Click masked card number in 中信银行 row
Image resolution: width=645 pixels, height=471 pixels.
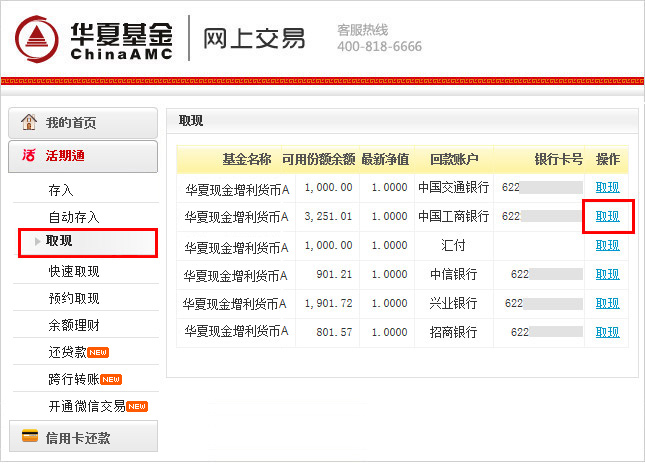(547, 274)
